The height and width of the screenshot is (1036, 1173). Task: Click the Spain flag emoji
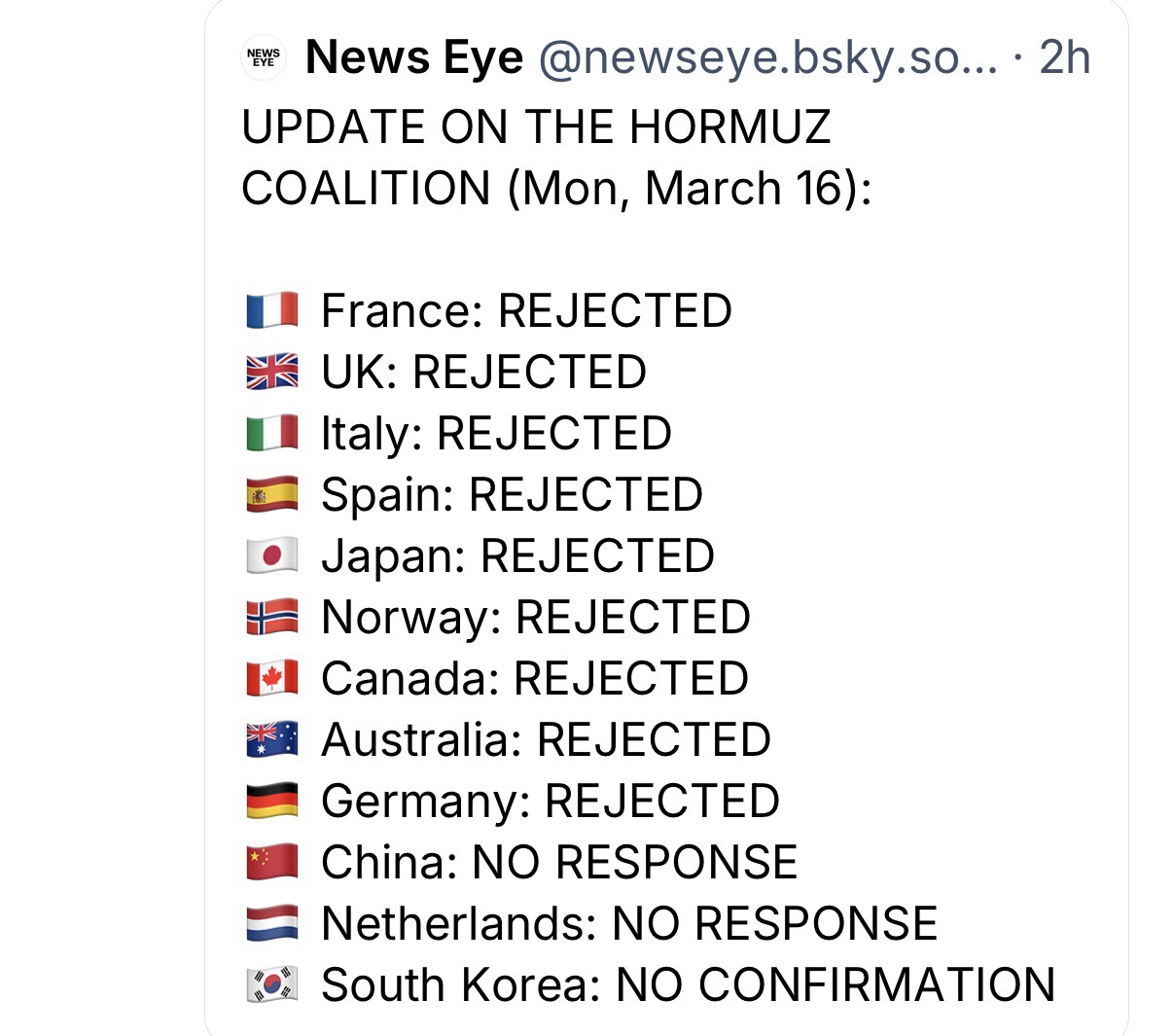272,494
